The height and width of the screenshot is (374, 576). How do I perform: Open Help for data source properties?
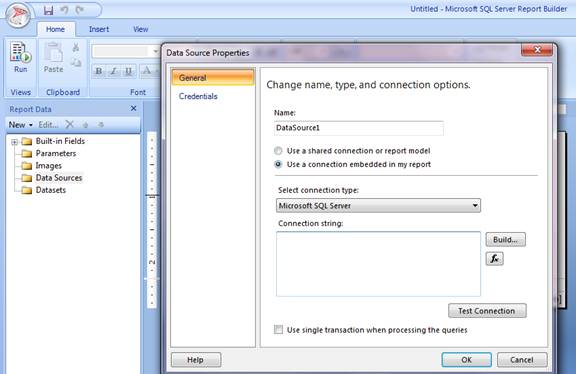(x=196, y=360)
